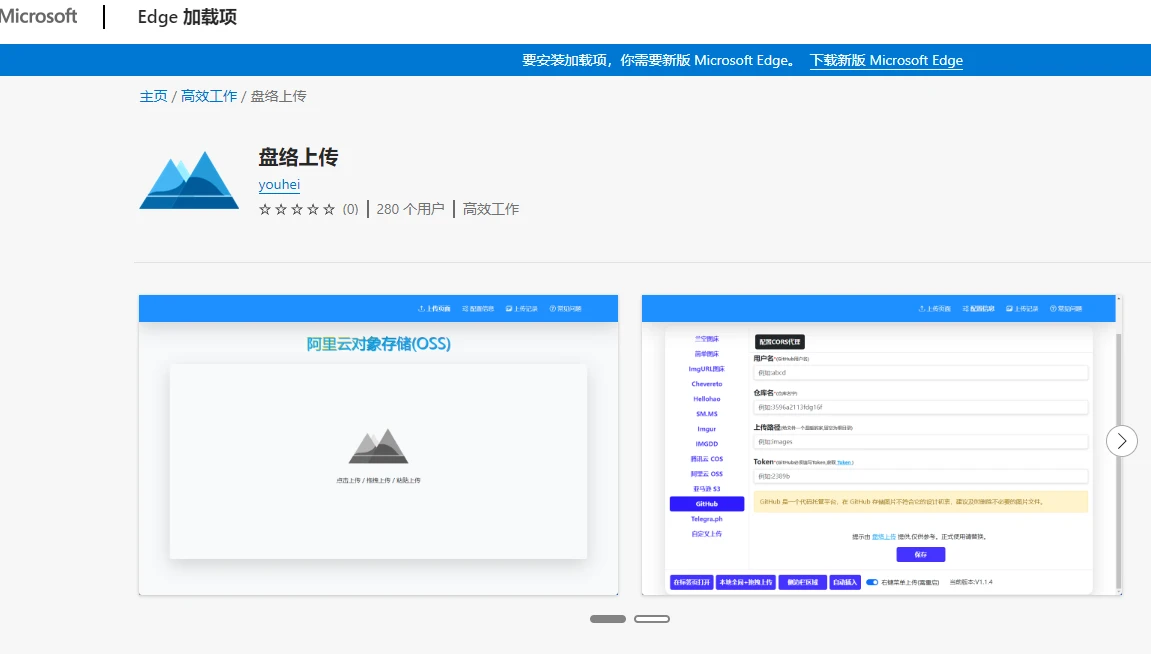Image resolution: width=1151 pixels, height=654 pixels.
Task: Click the 下载新版 Microsoft Edge link
Action: 886,60
